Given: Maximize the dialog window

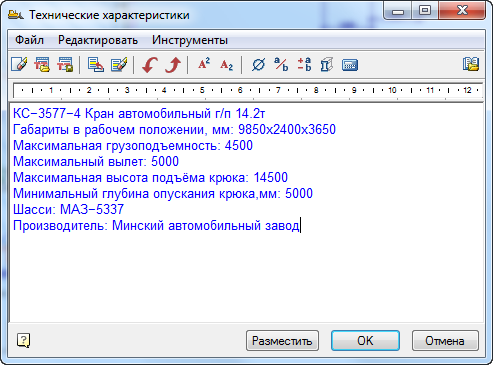Looking at the screenshot, I should point(425,10).
